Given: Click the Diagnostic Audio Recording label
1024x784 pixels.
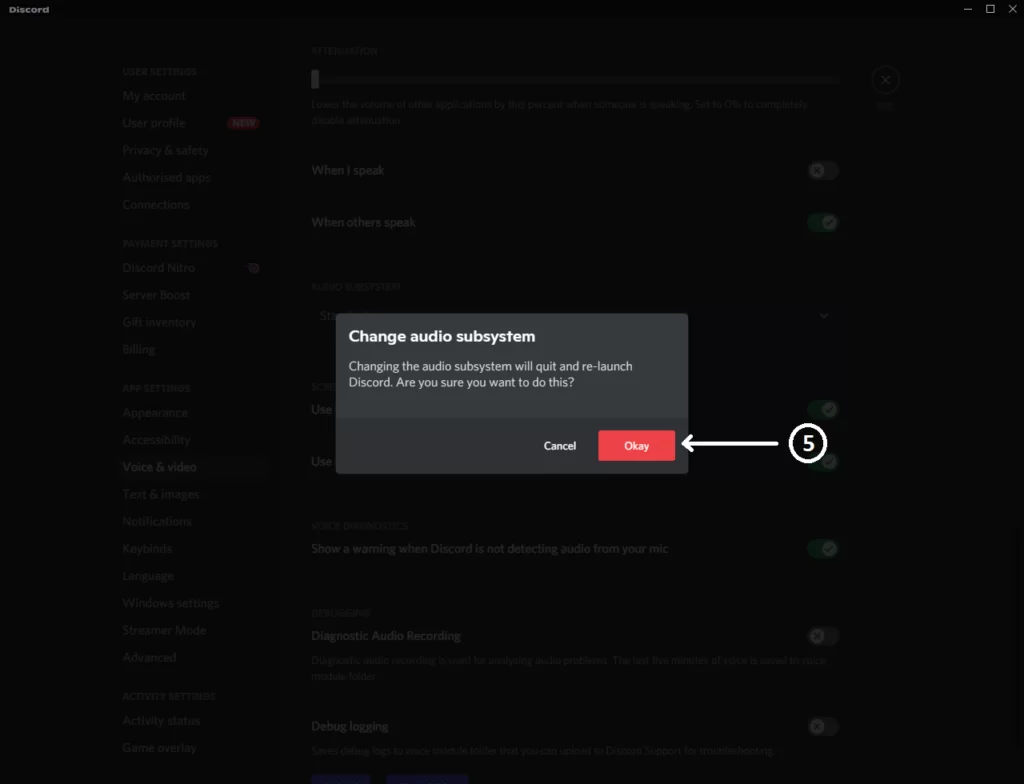Looking at the screenshot, I should point(385,636).
